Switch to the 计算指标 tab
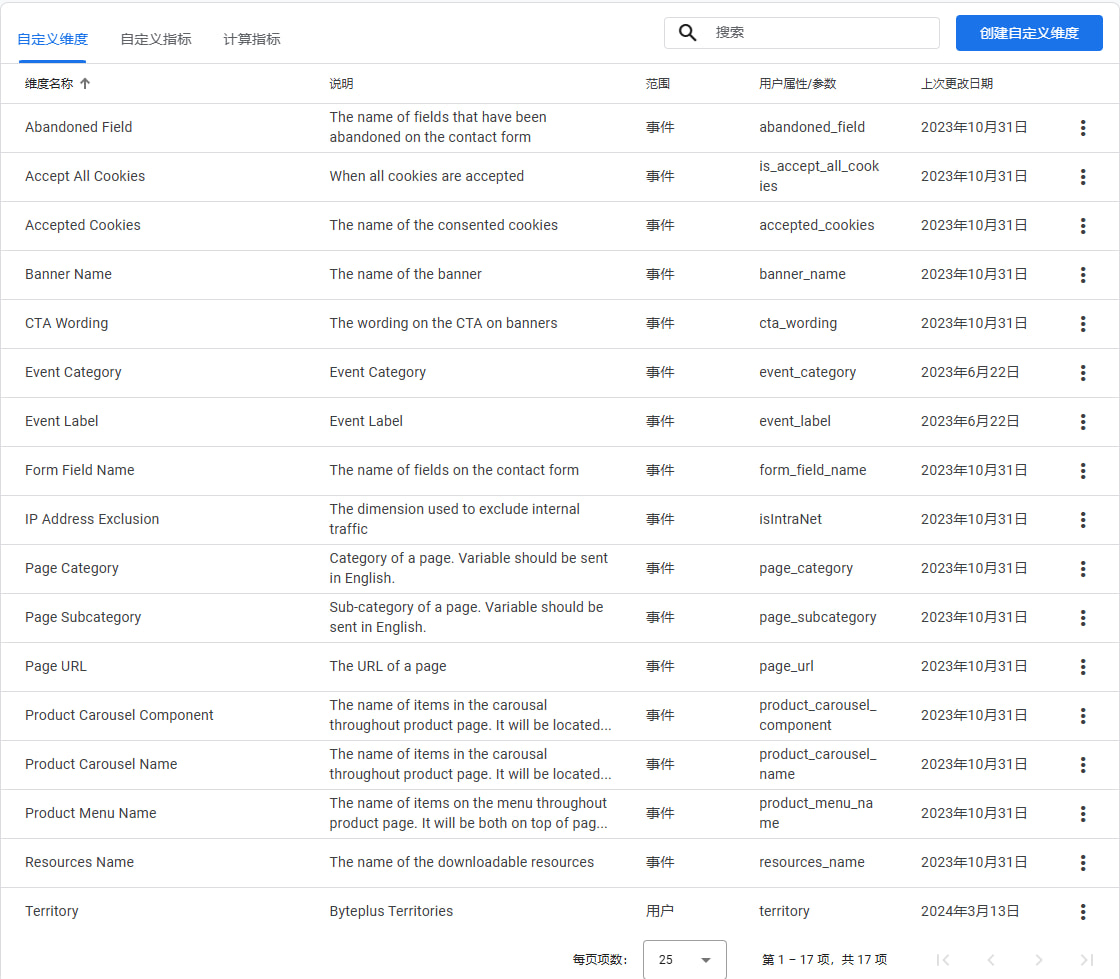This screenshot has height=979, width=1120. [252, 40]
